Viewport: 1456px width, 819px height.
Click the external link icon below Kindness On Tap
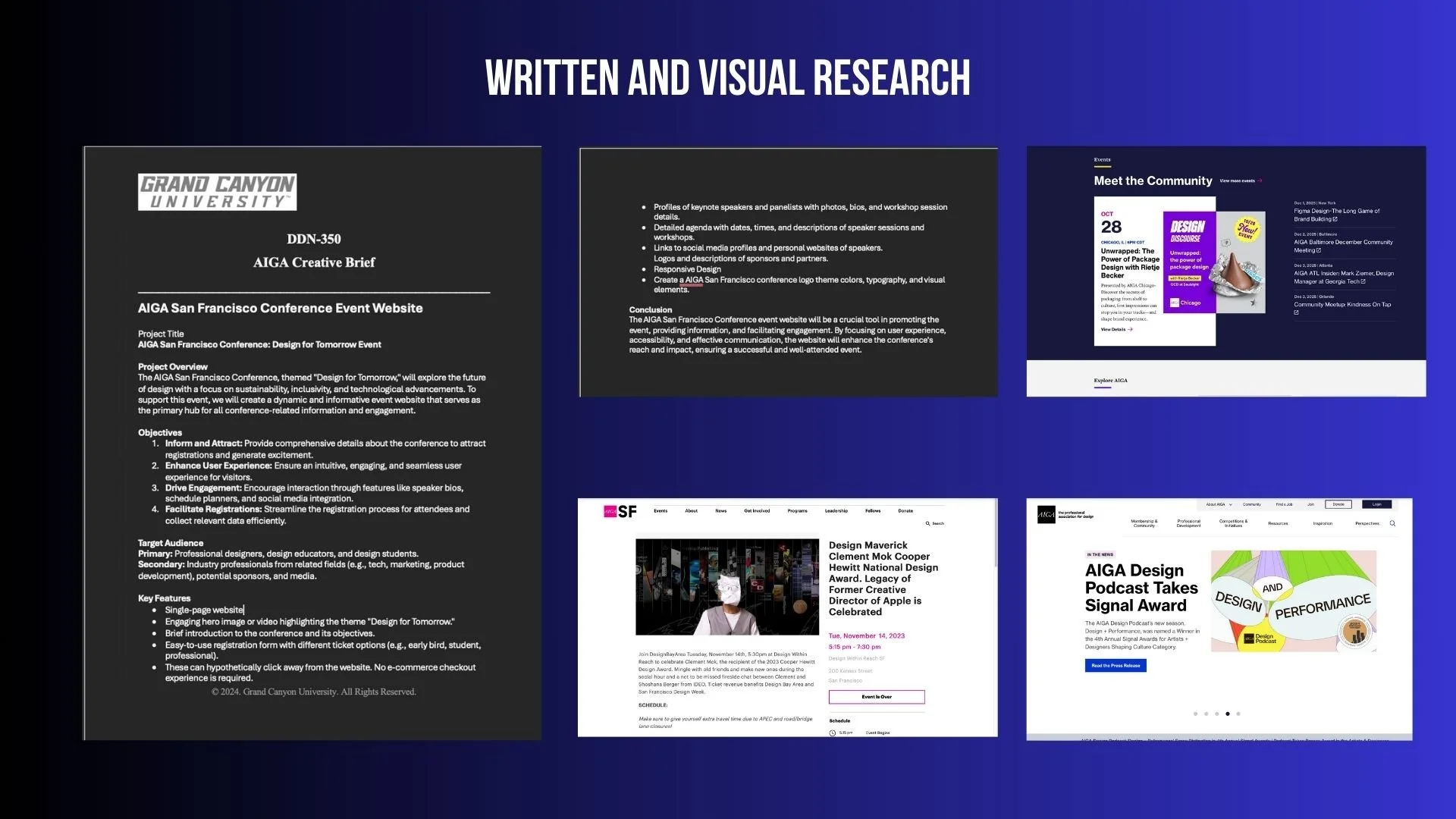tap(1297, 312)
